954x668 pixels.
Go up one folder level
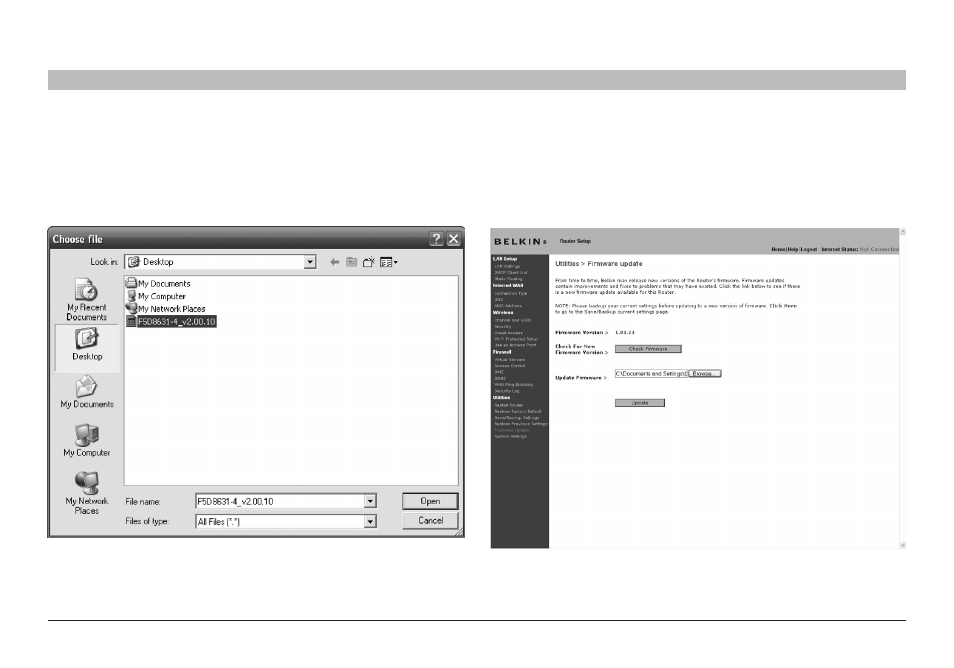[351, 262]
